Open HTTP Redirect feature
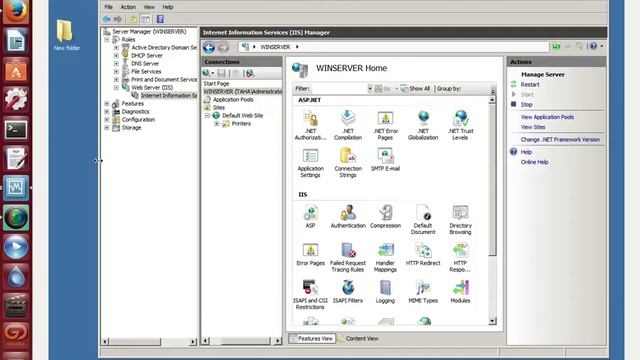This screenshot has width=640, height=360. pos(423,254)
